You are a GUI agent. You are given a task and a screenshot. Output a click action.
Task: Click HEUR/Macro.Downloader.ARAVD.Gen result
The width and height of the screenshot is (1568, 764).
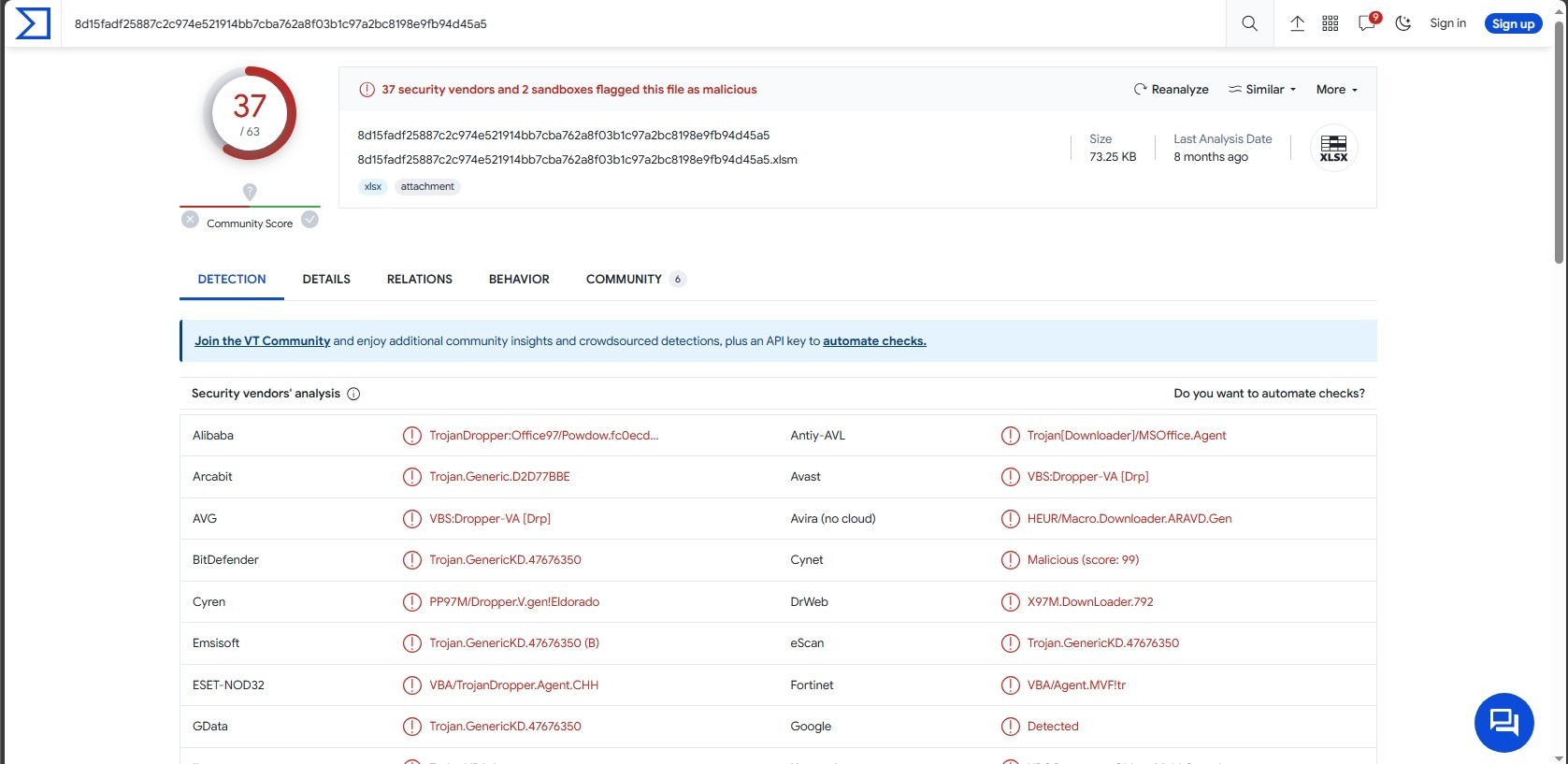click(x=1129, y=519)
